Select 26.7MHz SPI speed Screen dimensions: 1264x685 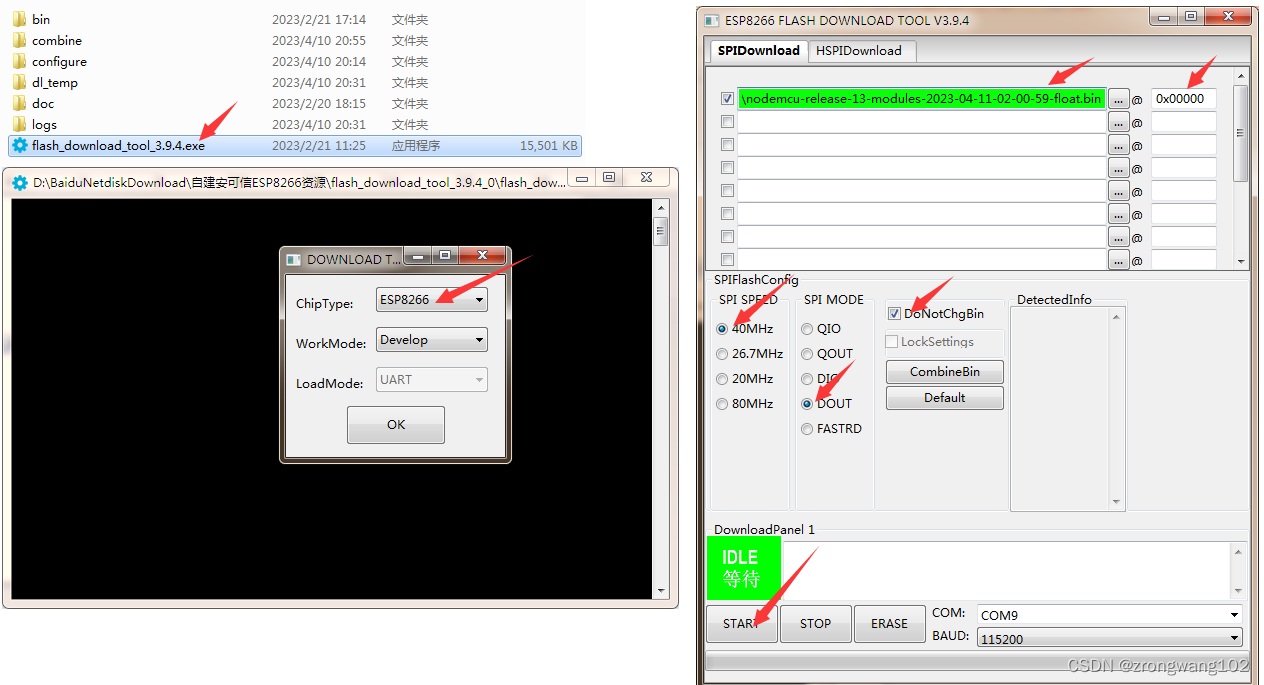(x=722, y=354)
